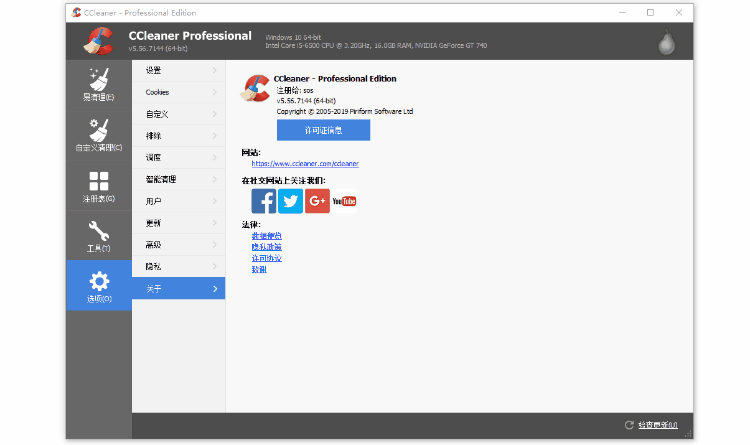
Task: Select the highlighted 关于 (About) entry
Action: click(178, 289)
